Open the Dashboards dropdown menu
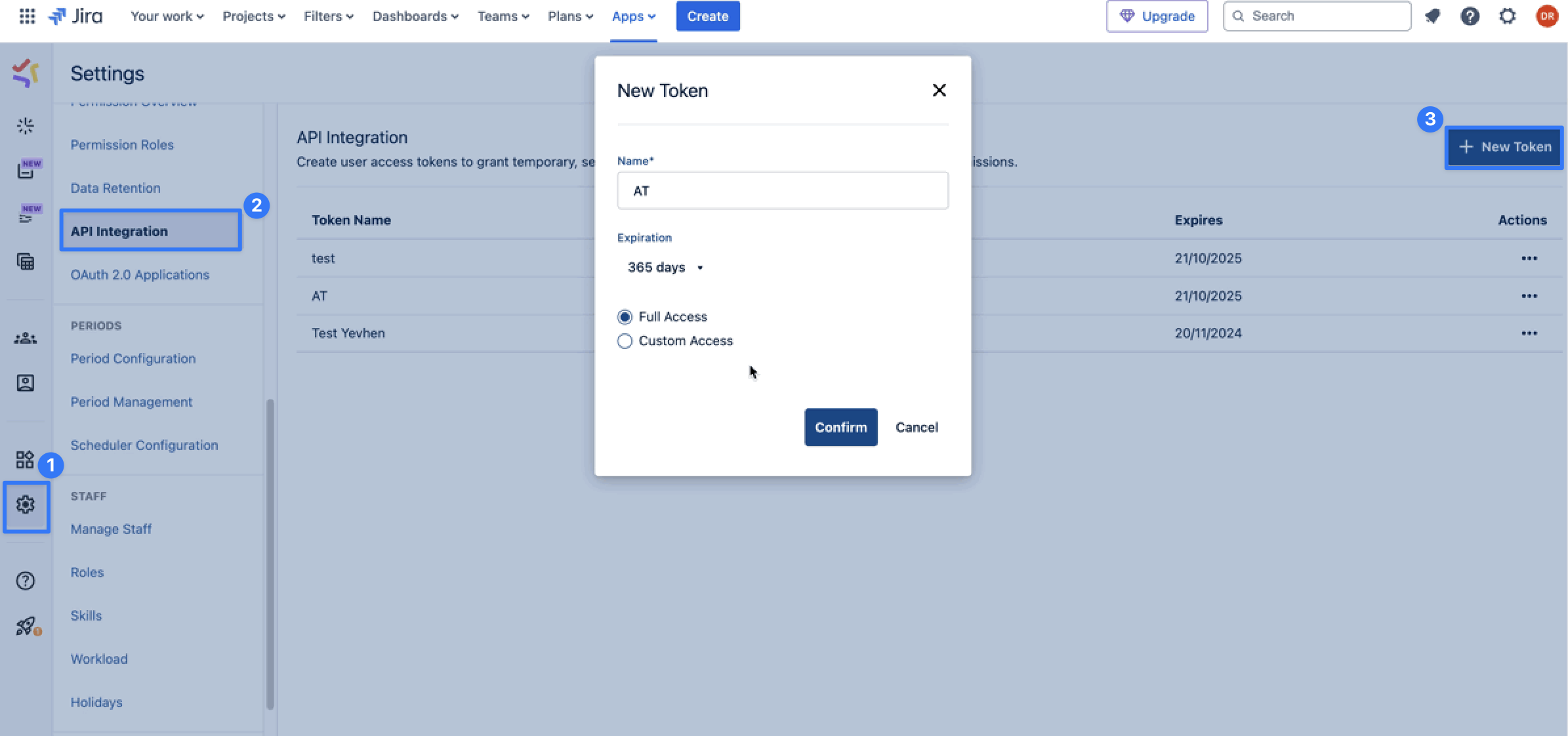Screen dimensions: 1568x736 coord(415,16)
